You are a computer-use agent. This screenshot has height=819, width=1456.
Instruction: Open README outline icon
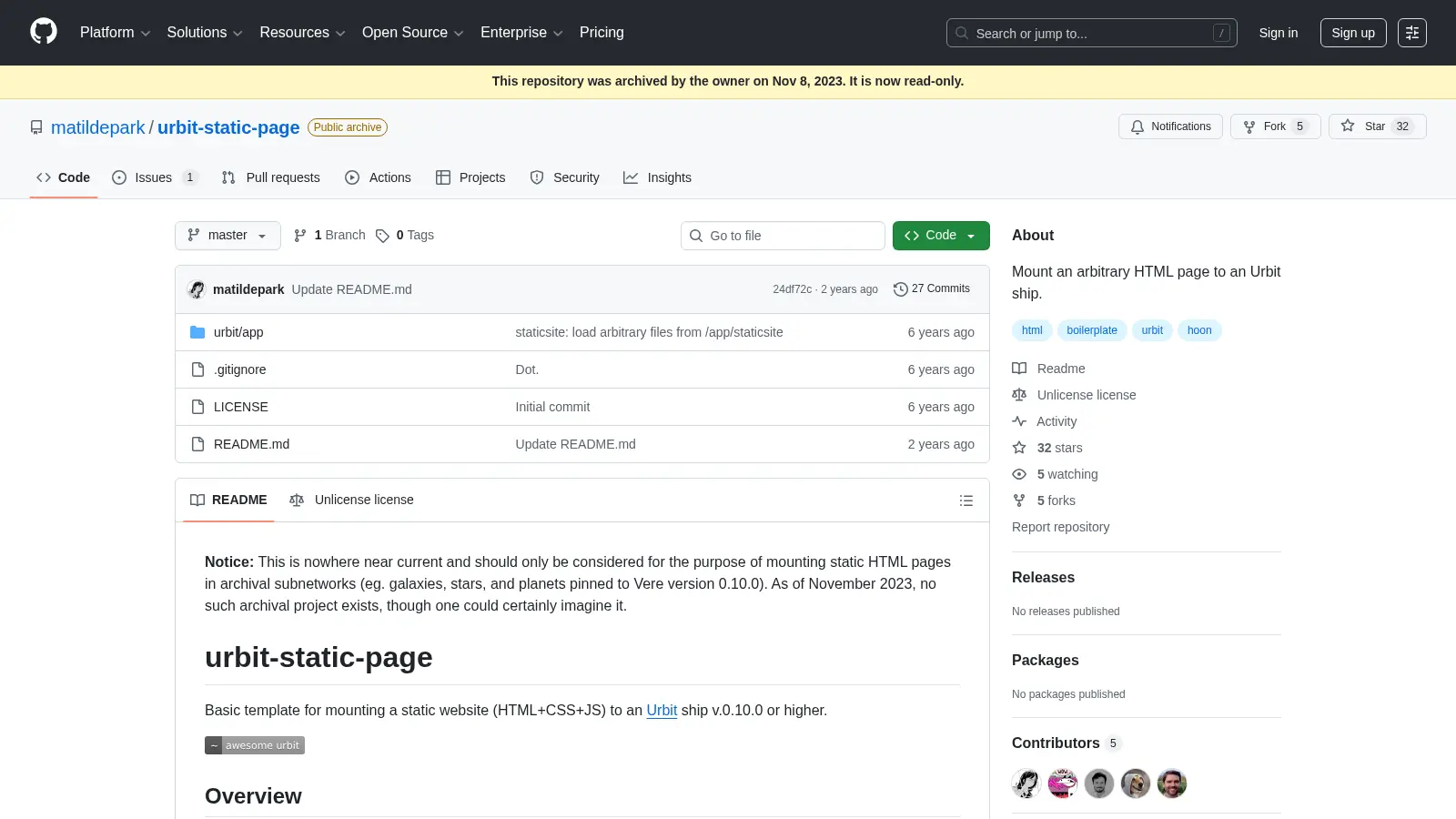[x=966, y=500]
